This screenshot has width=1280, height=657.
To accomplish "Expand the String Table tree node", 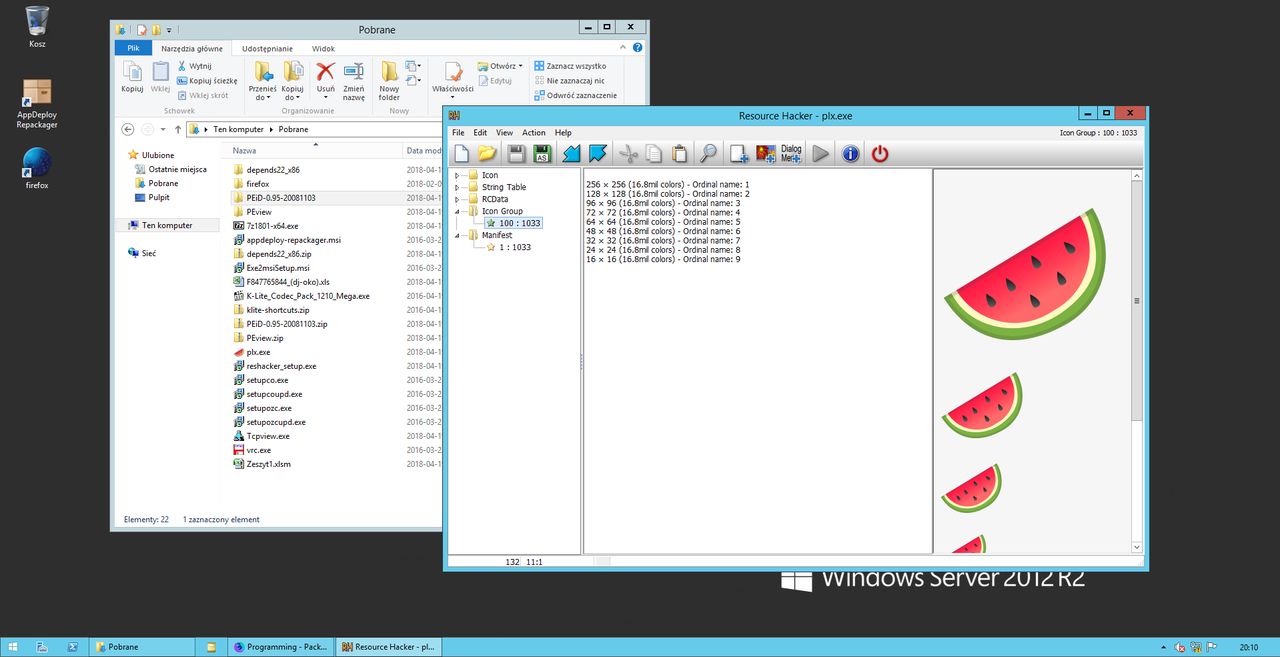I will pyautogui.click(x=457, y=187).
